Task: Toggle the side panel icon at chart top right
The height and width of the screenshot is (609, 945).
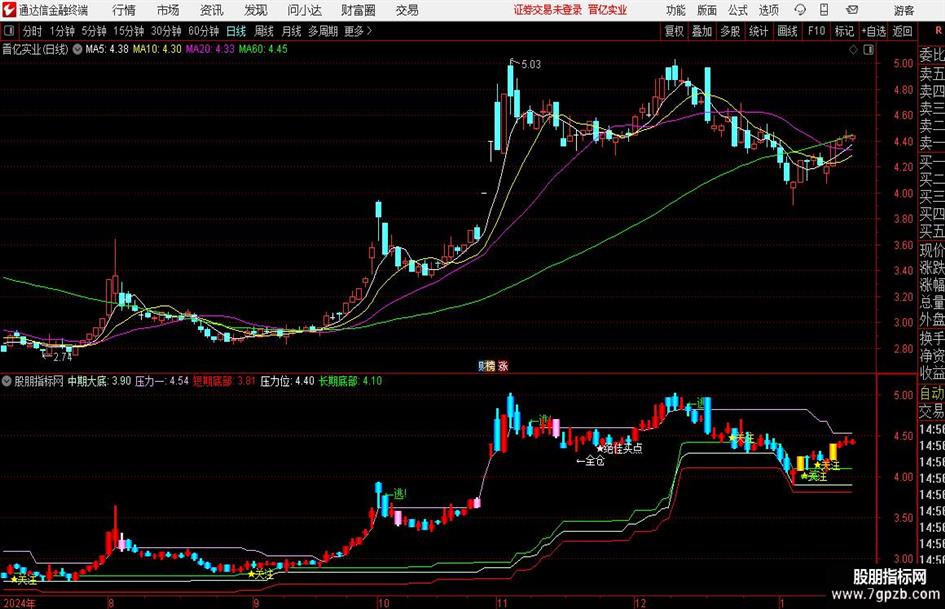Action: [868, 50]
